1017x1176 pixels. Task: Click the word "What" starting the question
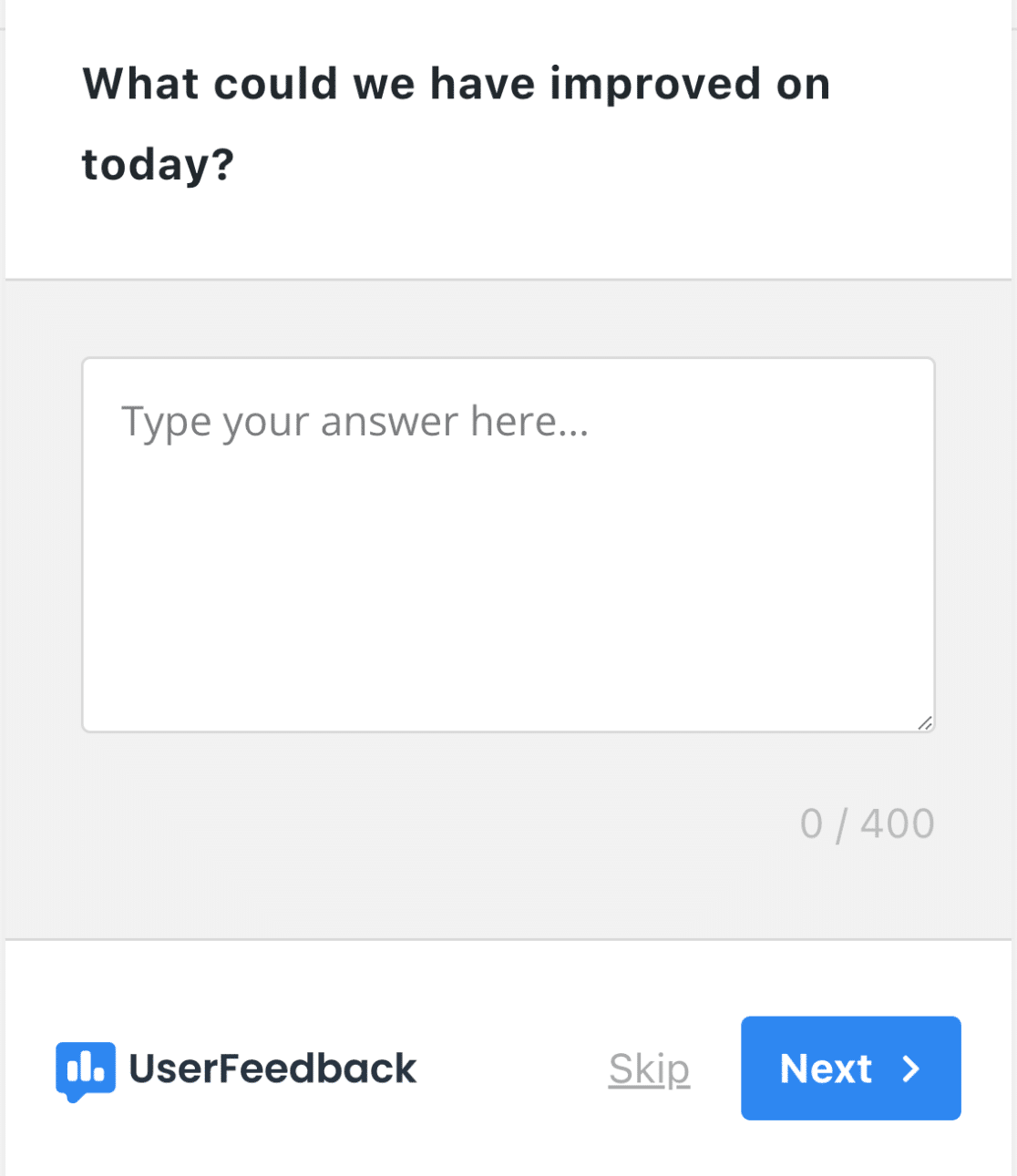(140, 84)
